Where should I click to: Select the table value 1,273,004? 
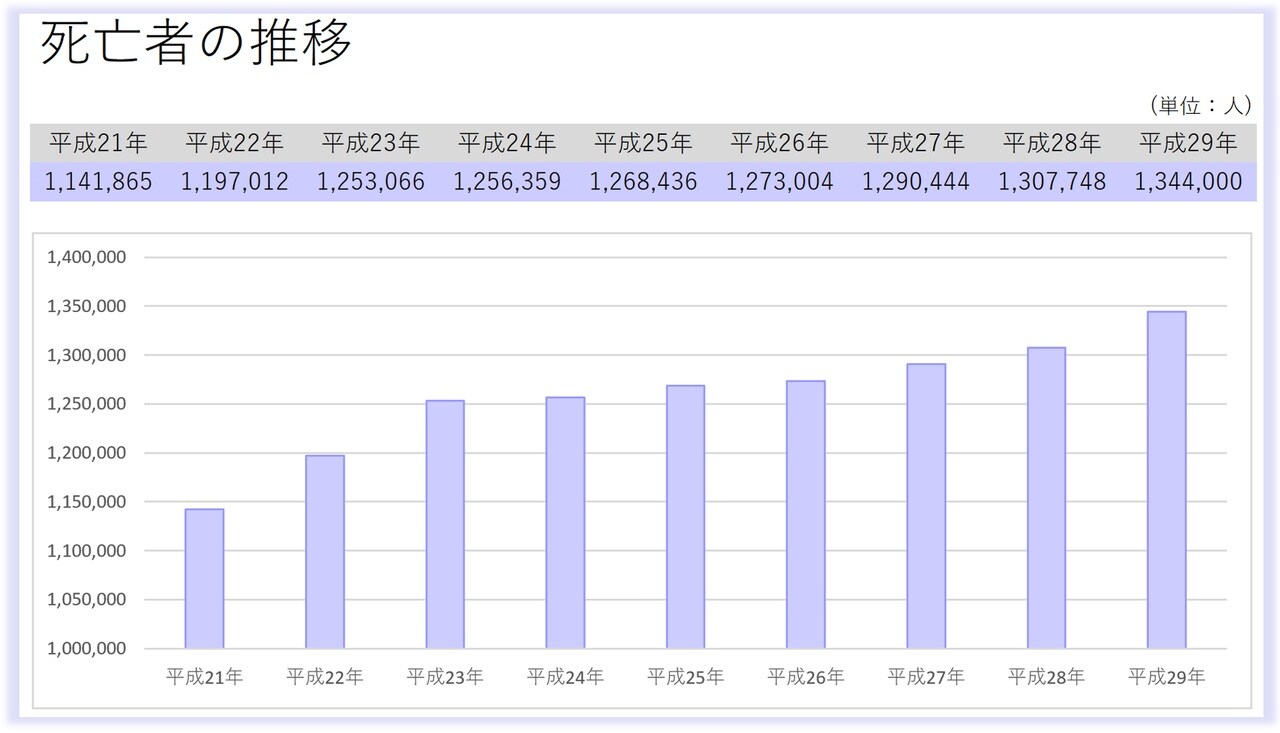779,182
